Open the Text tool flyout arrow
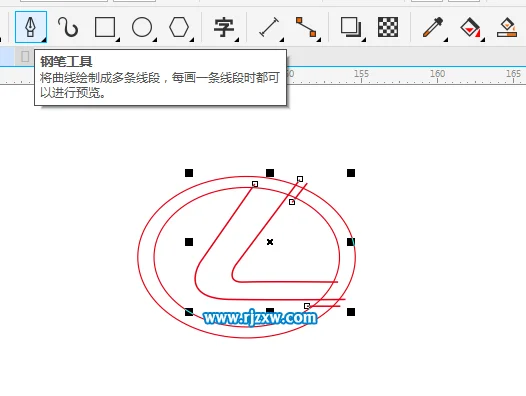This screenshot has height=396, width=526. [237, 40]
